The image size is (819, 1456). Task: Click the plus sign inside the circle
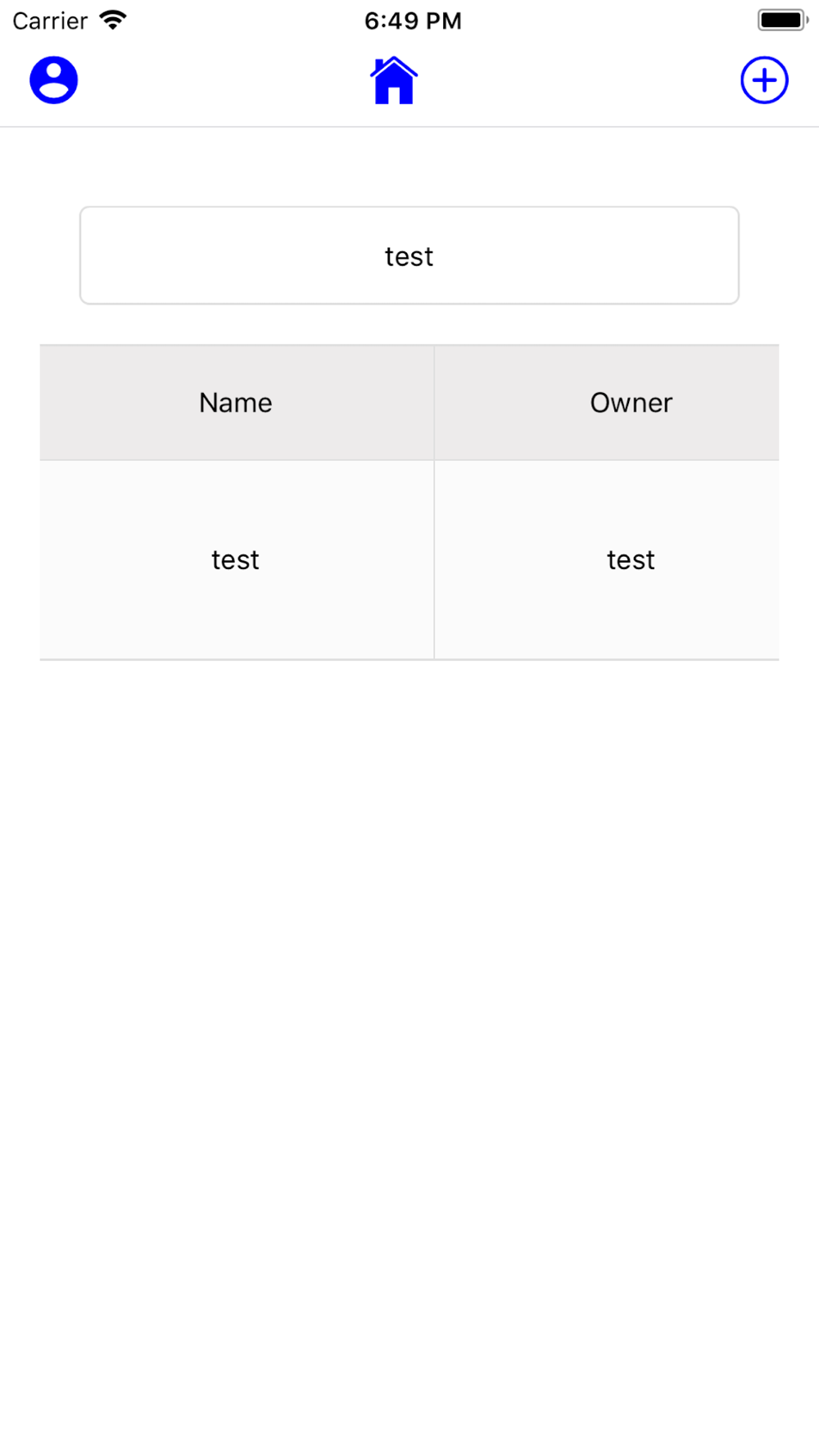click(764, 80)
